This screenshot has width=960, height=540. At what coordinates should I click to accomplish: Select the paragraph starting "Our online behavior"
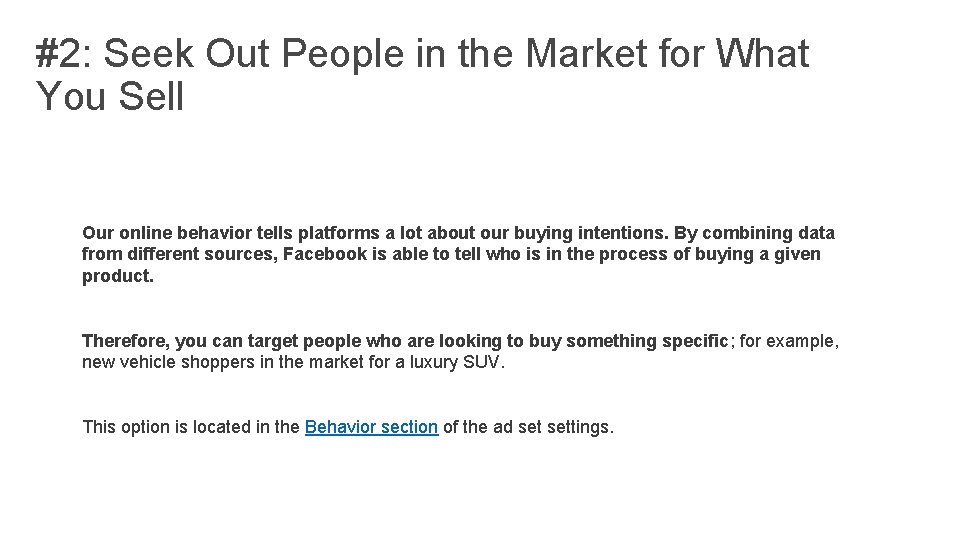[458, 254]
